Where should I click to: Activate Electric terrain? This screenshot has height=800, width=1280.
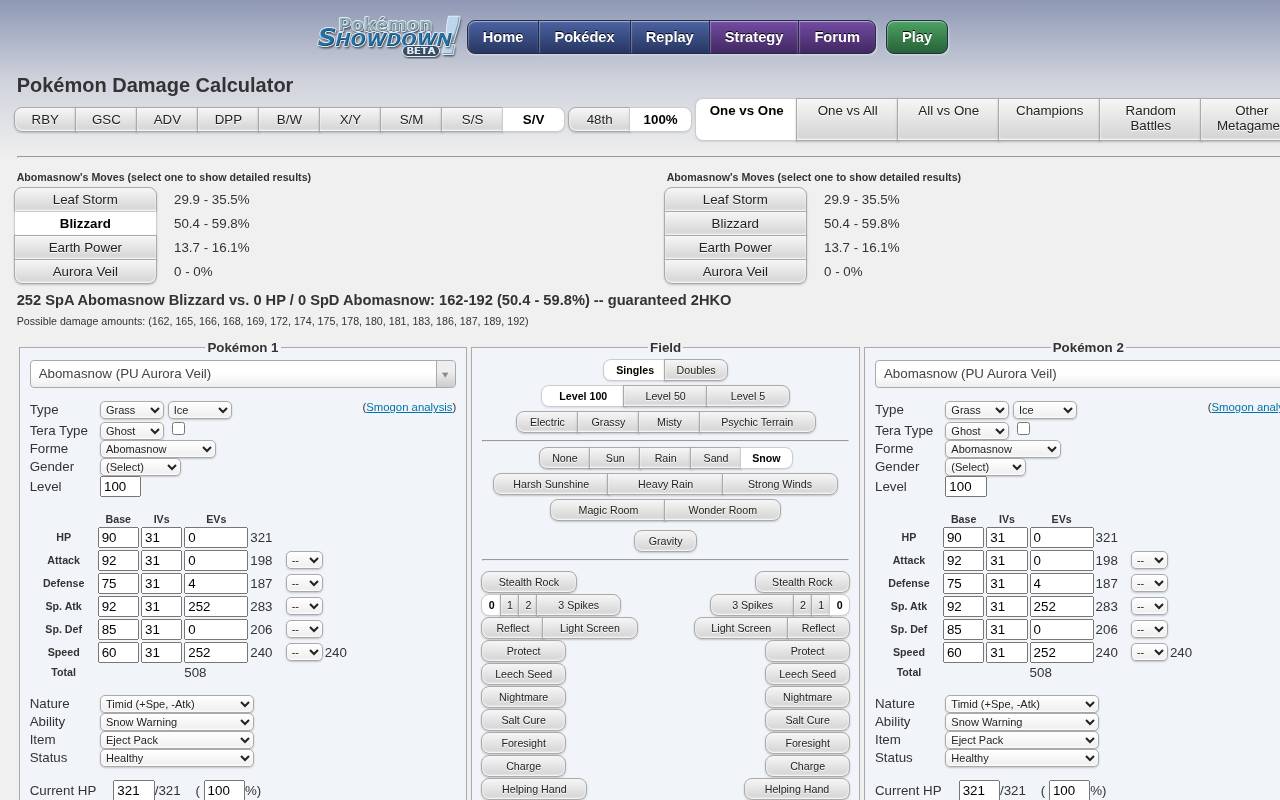coord(547,422)
